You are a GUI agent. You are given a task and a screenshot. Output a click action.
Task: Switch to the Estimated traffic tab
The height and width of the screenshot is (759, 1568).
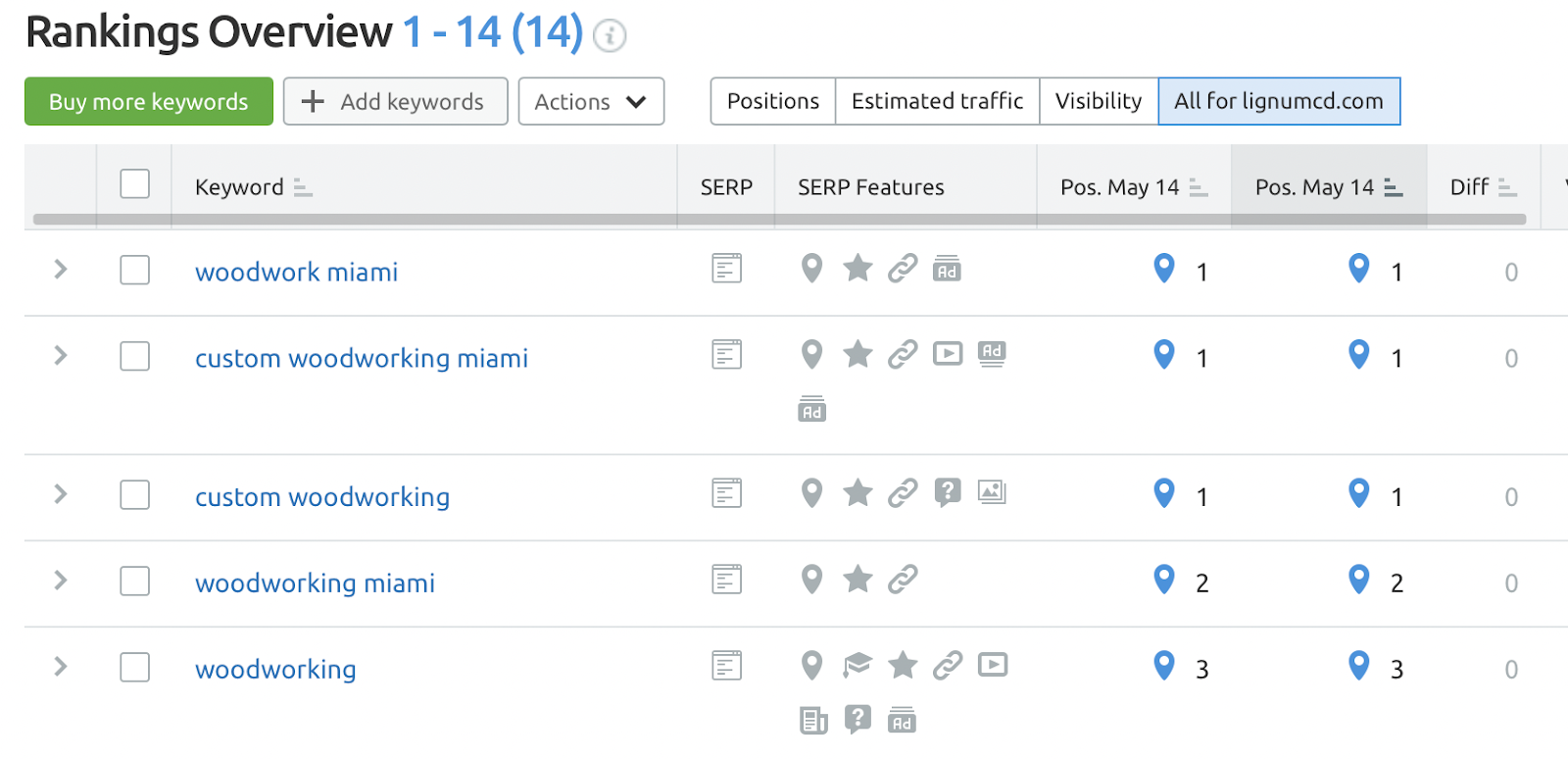tap(937, 101)
